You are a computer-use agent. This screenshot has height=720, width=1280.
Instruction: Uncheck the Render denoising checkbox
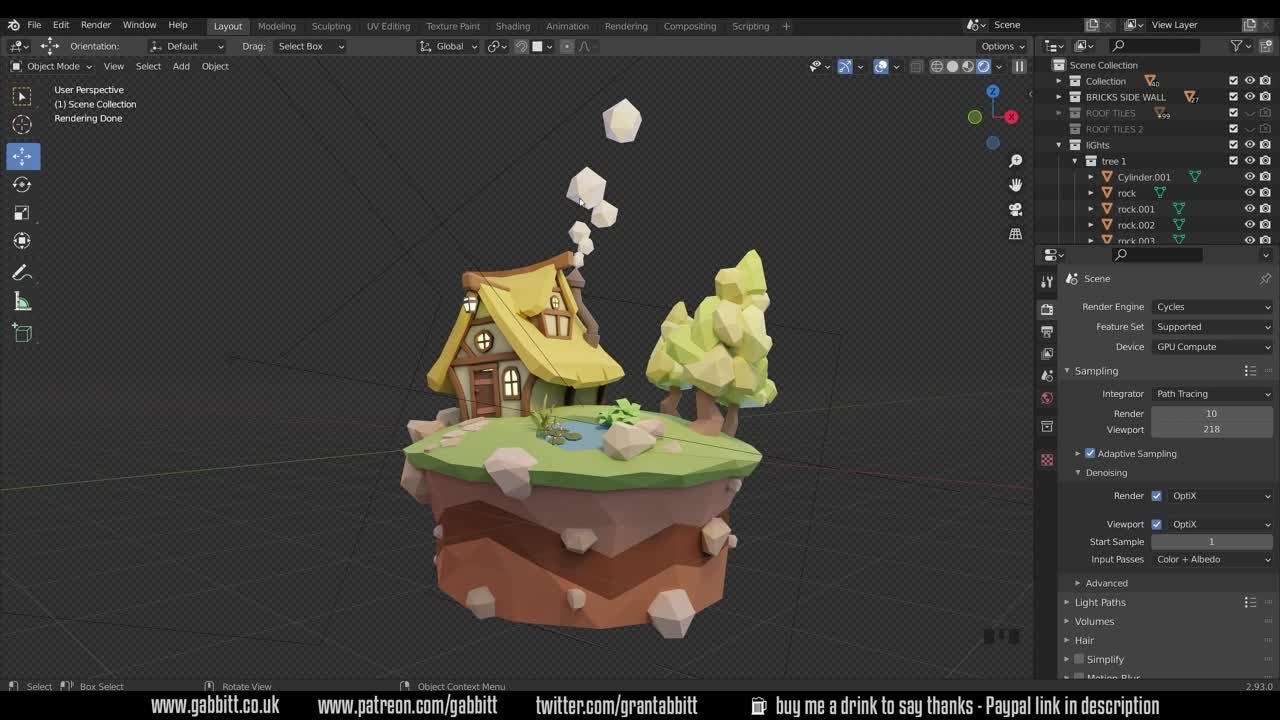tap(1156, 495)
